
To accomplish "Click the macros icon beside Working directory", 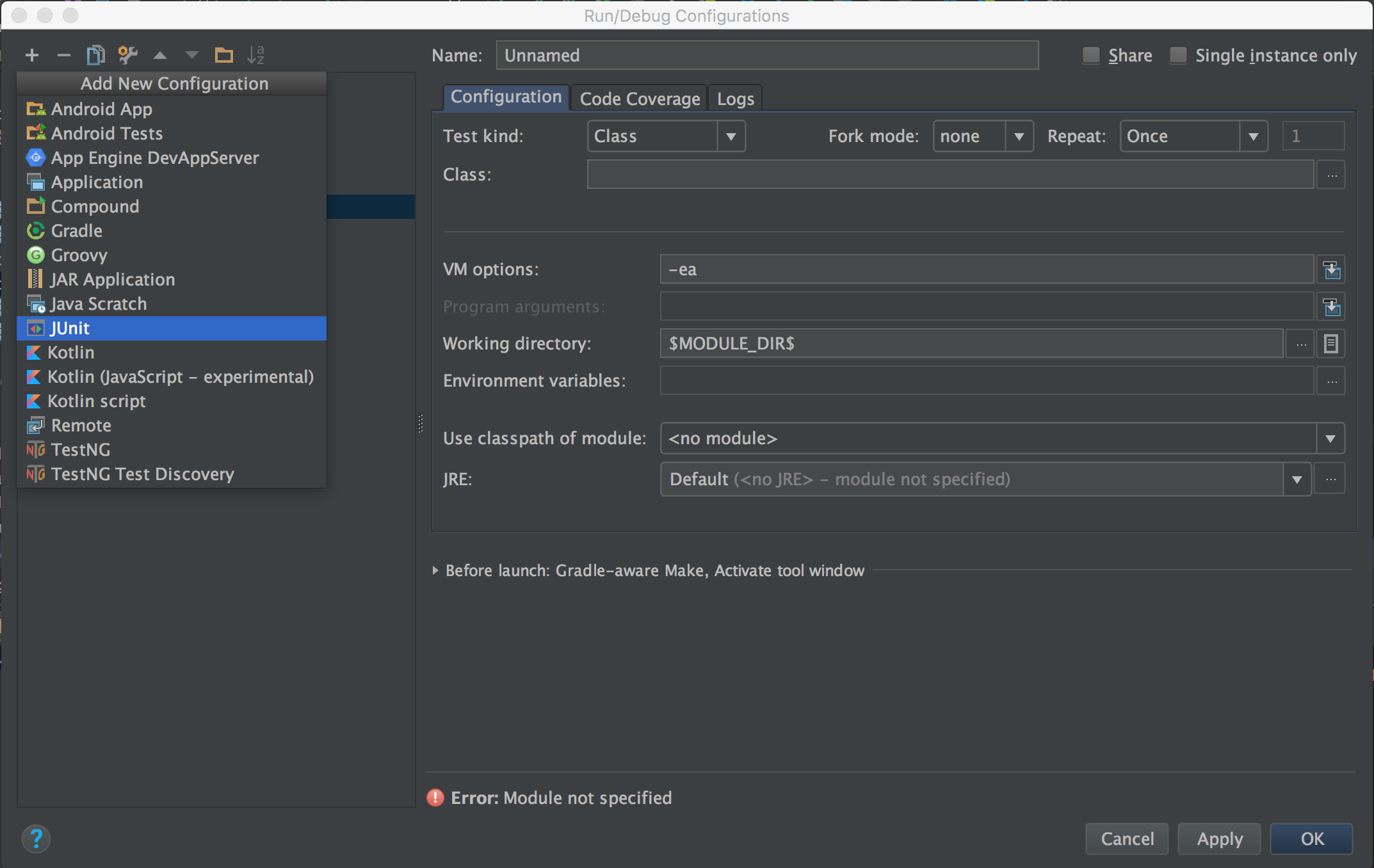I will click(1331, 344).
